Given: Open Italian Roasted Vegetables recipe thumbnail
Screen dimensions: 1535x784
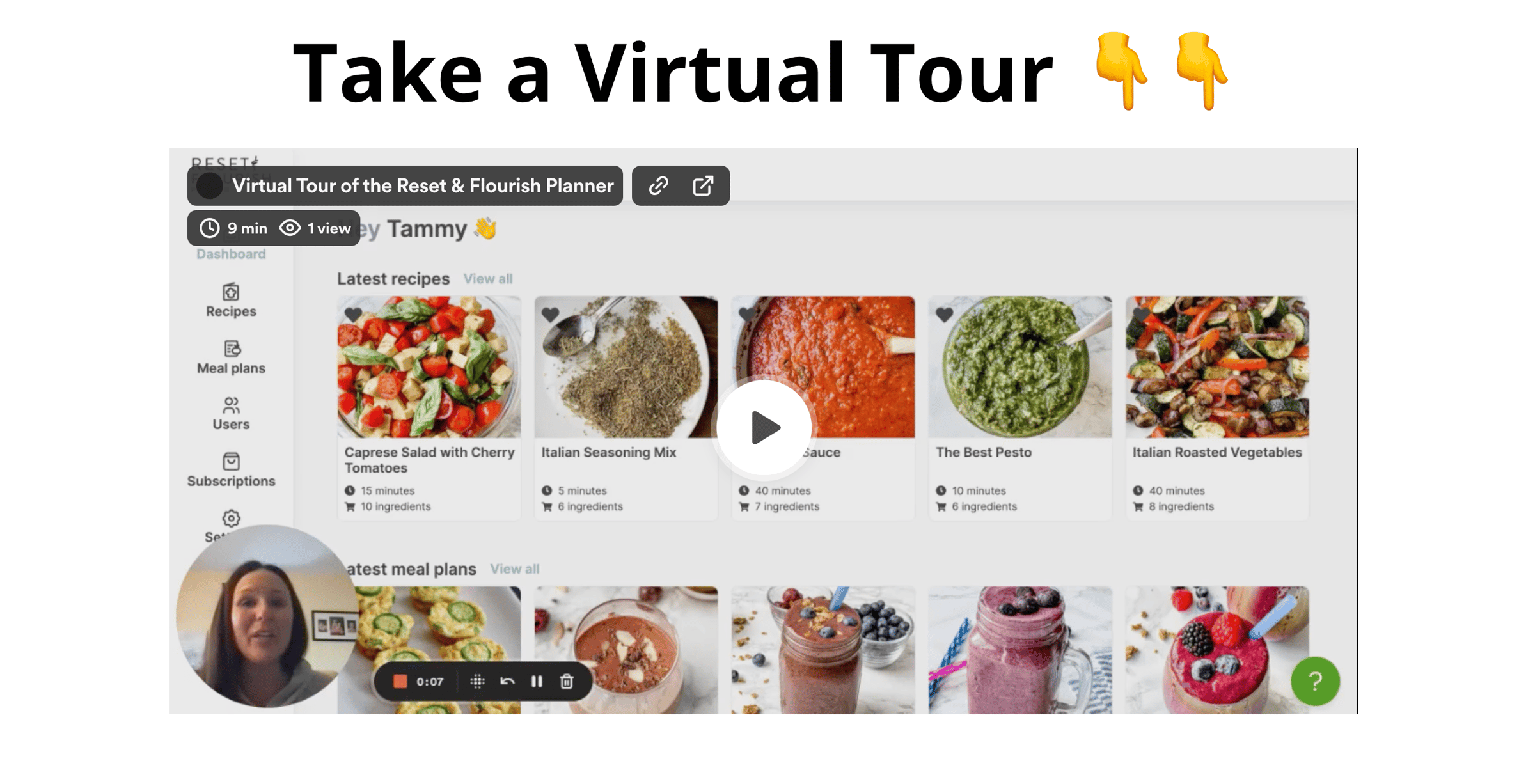Looking at the screenshot, I should [1217, 367].
